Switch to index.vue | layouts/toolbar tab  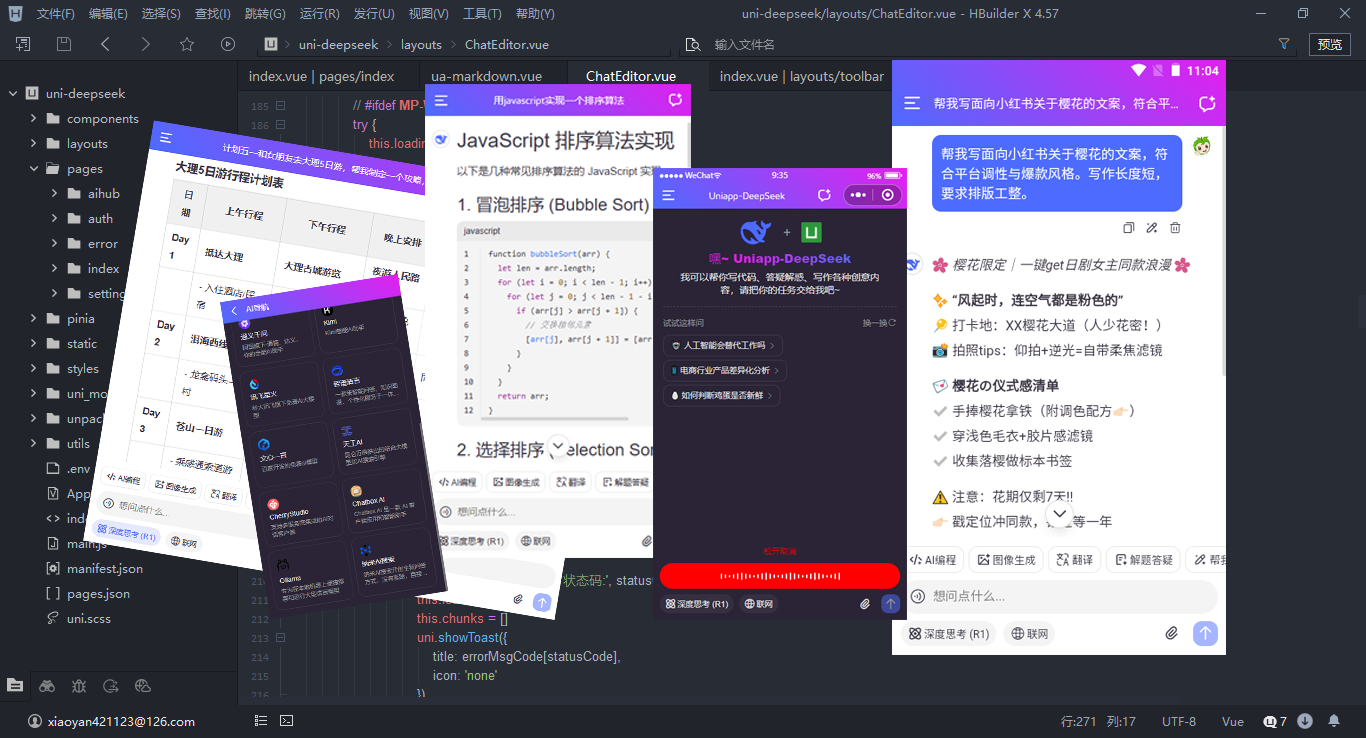pos(801,76)
